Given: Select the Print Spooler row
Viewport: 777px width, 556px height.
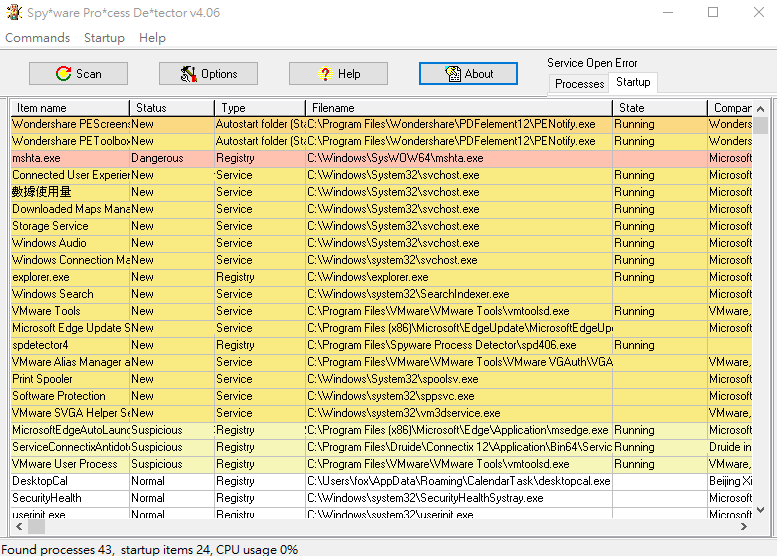Looking at the screenshot, I should coord(382,379).
